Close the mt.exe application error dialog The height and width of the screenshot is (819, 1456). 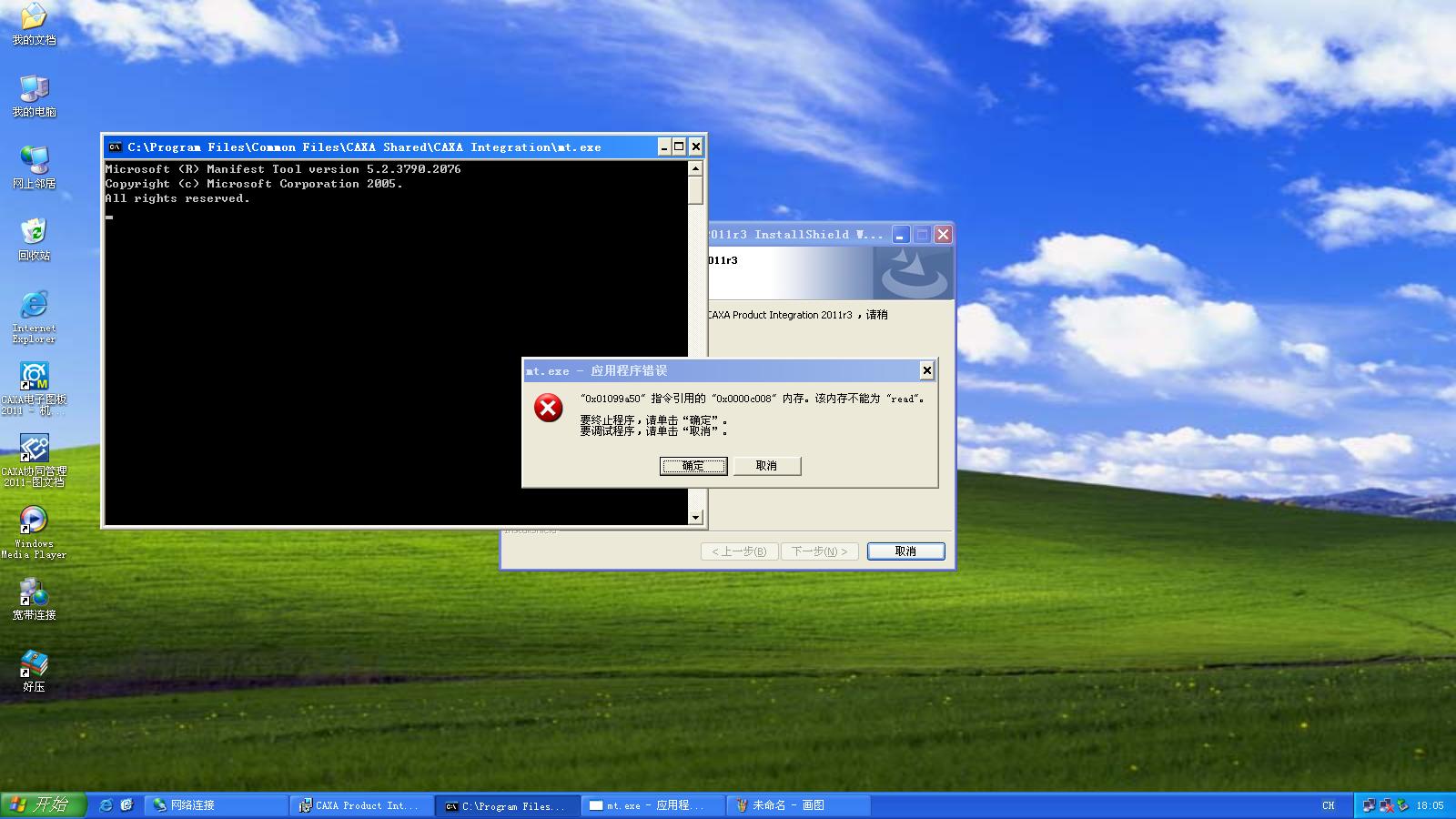tap(926, 370)
